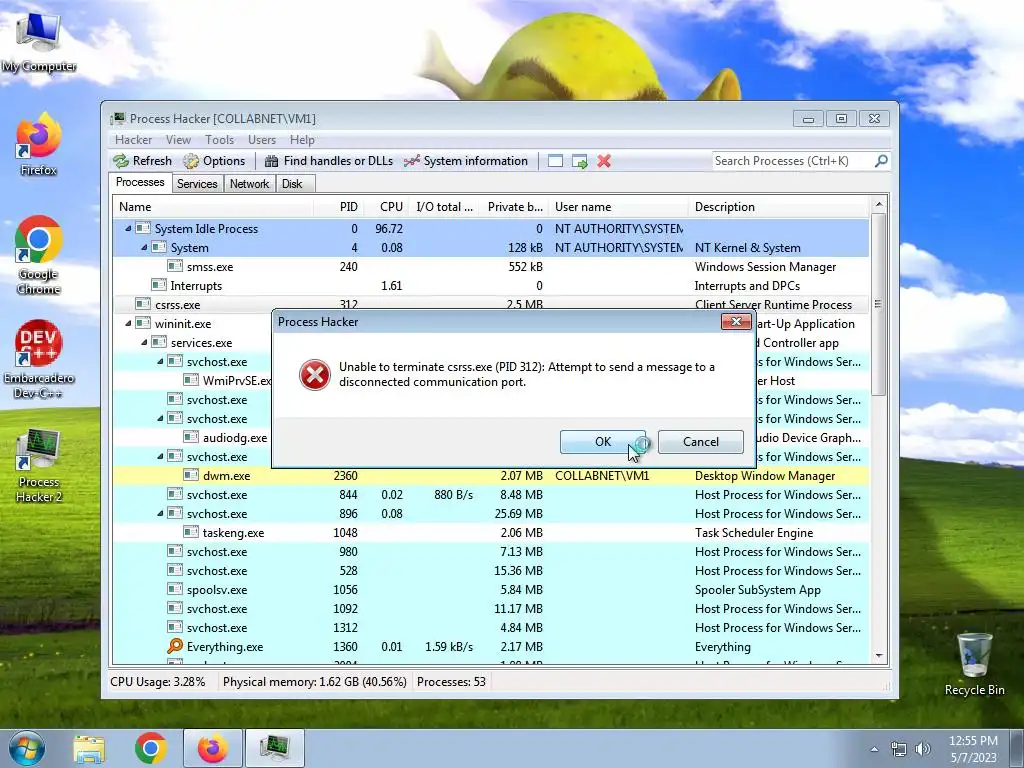
Task: Open the Recycle Bin desktop icon
Action: [x=974, y=664]
